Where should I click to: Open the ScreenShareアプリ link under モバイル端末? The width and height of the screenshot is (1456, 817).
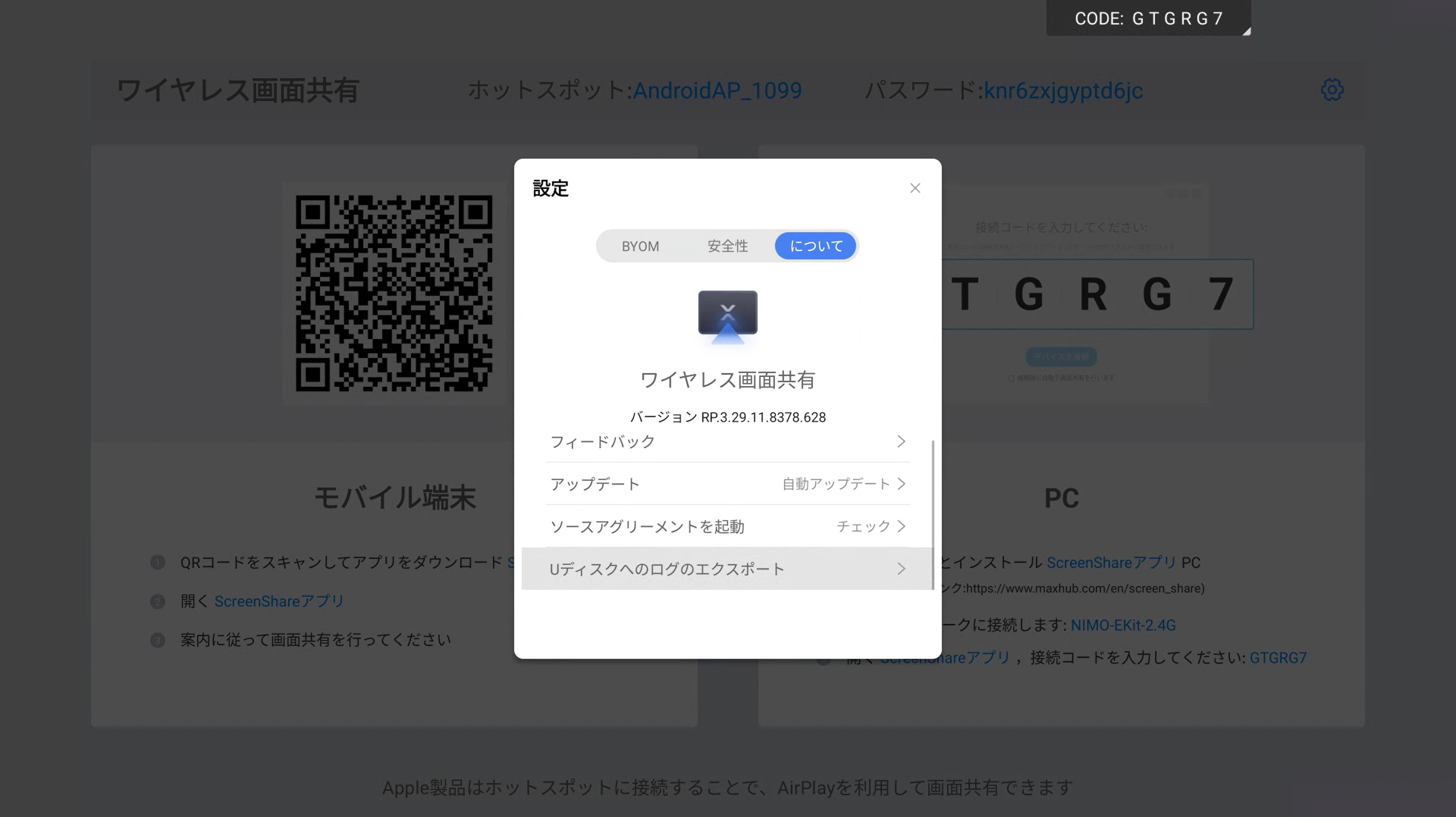(279, 601)
